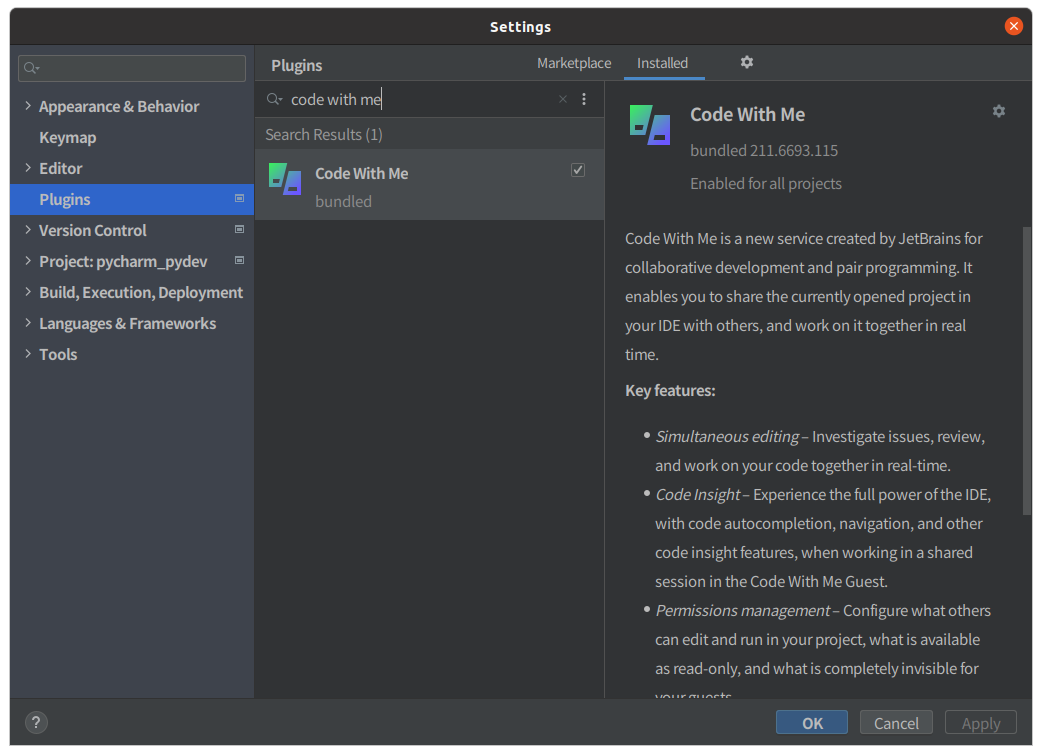This screenshot has height=755, width=1042.
Task: Select Plugins in the settings tree
Action: pyautogui.click(x=132, y=199)
